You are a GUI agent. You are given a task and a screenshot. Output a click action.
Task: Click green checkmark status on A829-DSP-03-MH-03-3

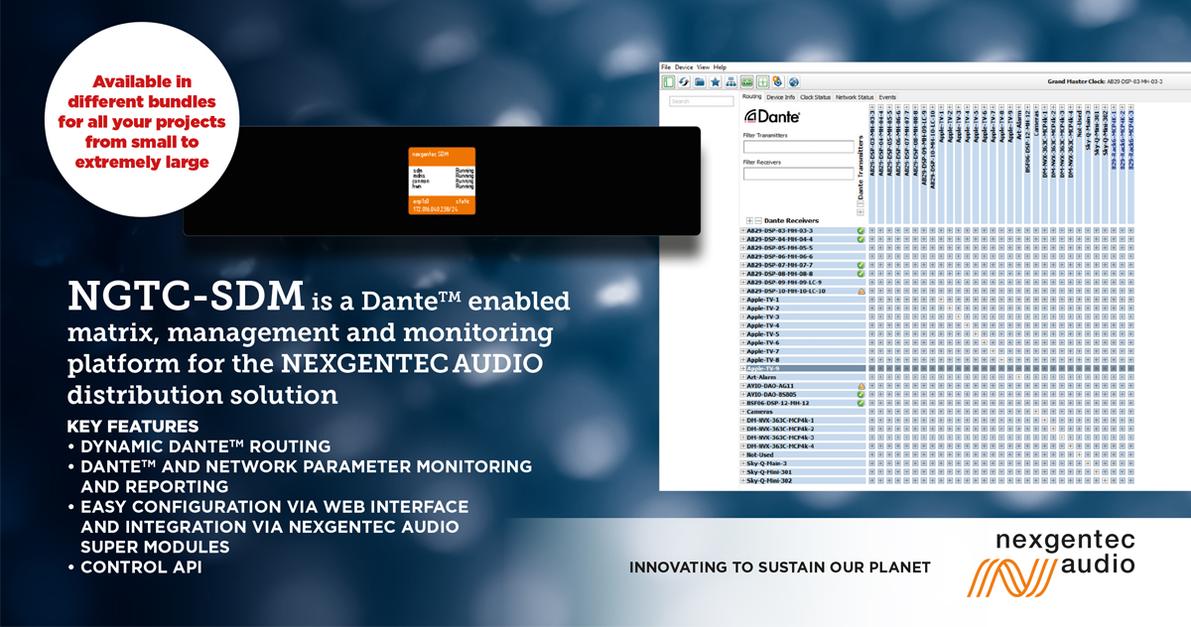(860, 231)
